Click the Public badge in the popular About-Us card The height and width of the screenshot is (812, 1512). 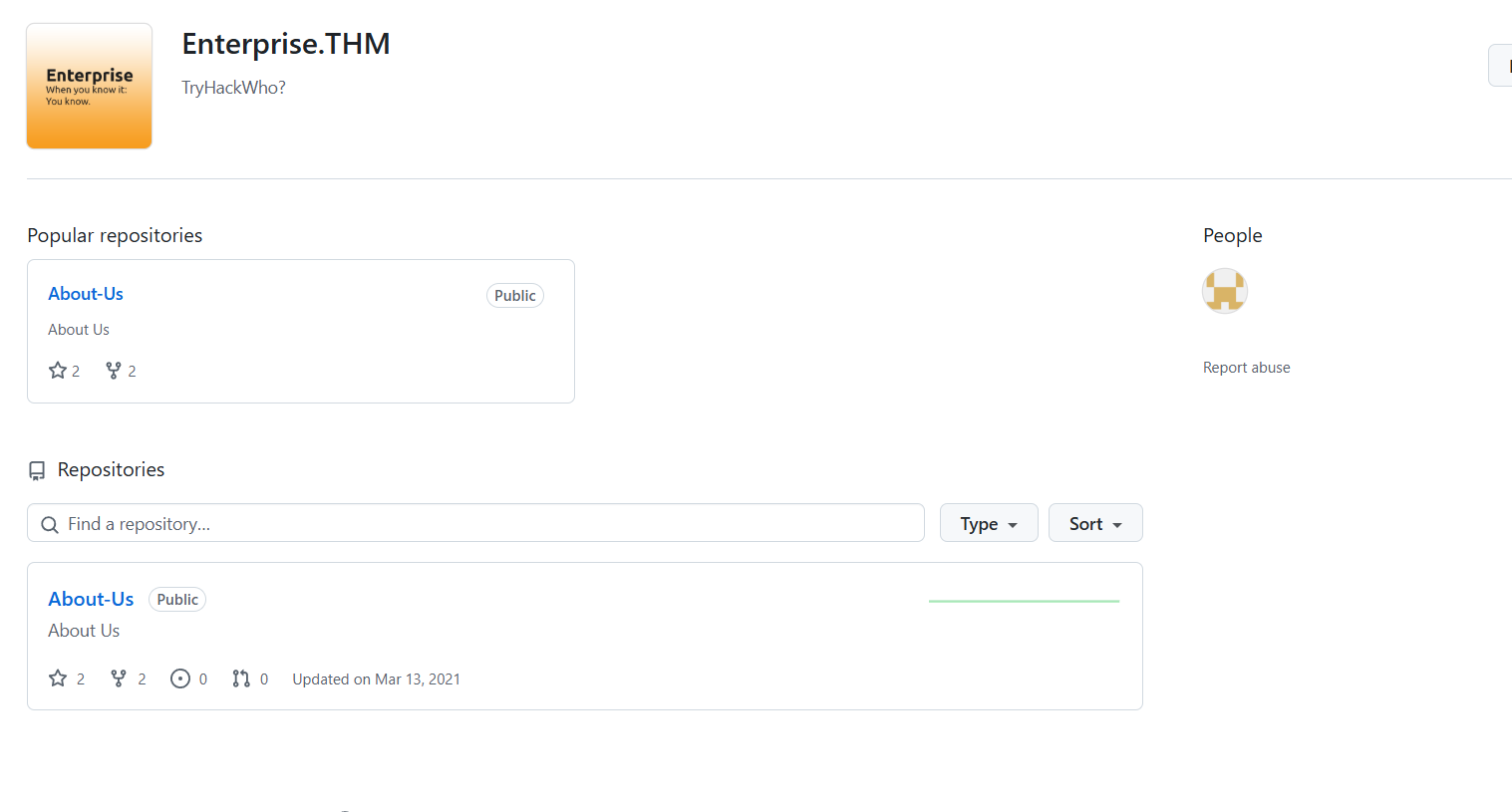514,296
